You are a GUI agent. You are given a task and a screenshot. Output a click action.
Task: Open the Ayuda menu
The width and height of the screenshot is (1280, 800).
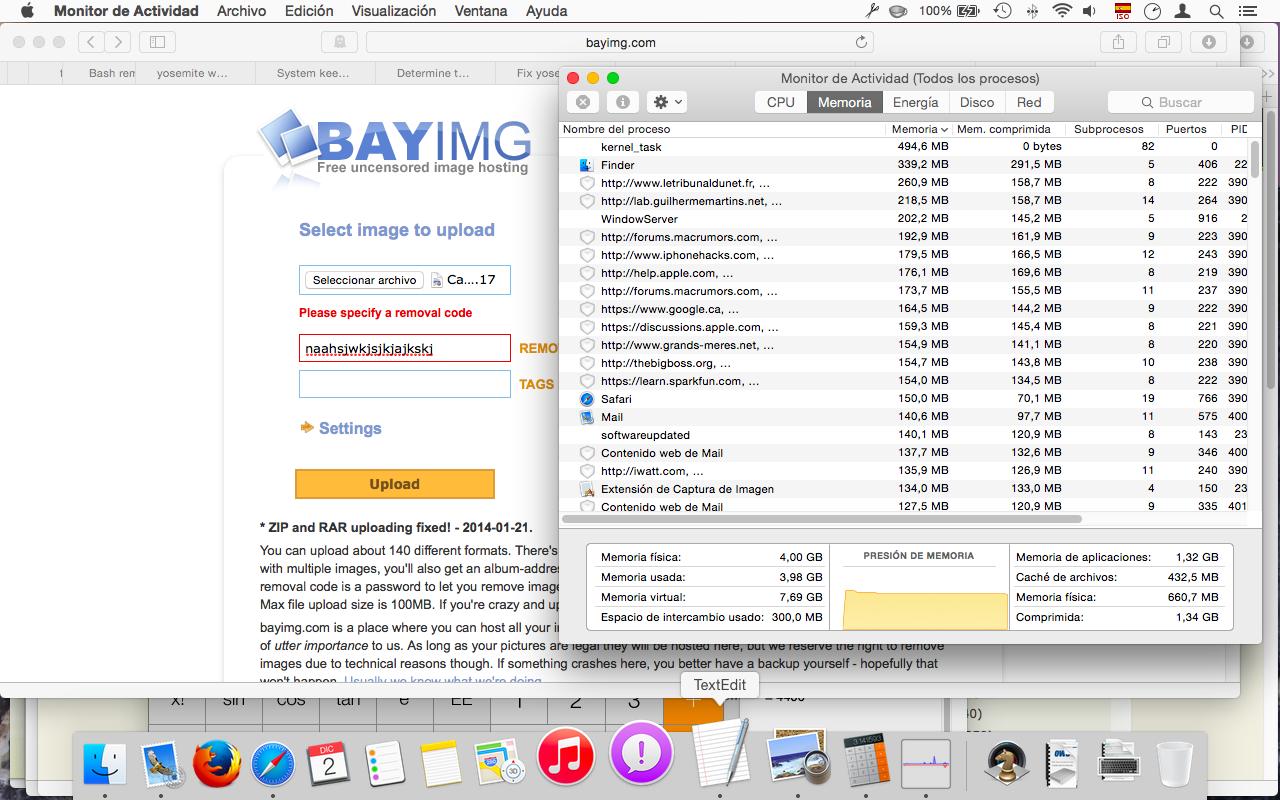point(546,11)
